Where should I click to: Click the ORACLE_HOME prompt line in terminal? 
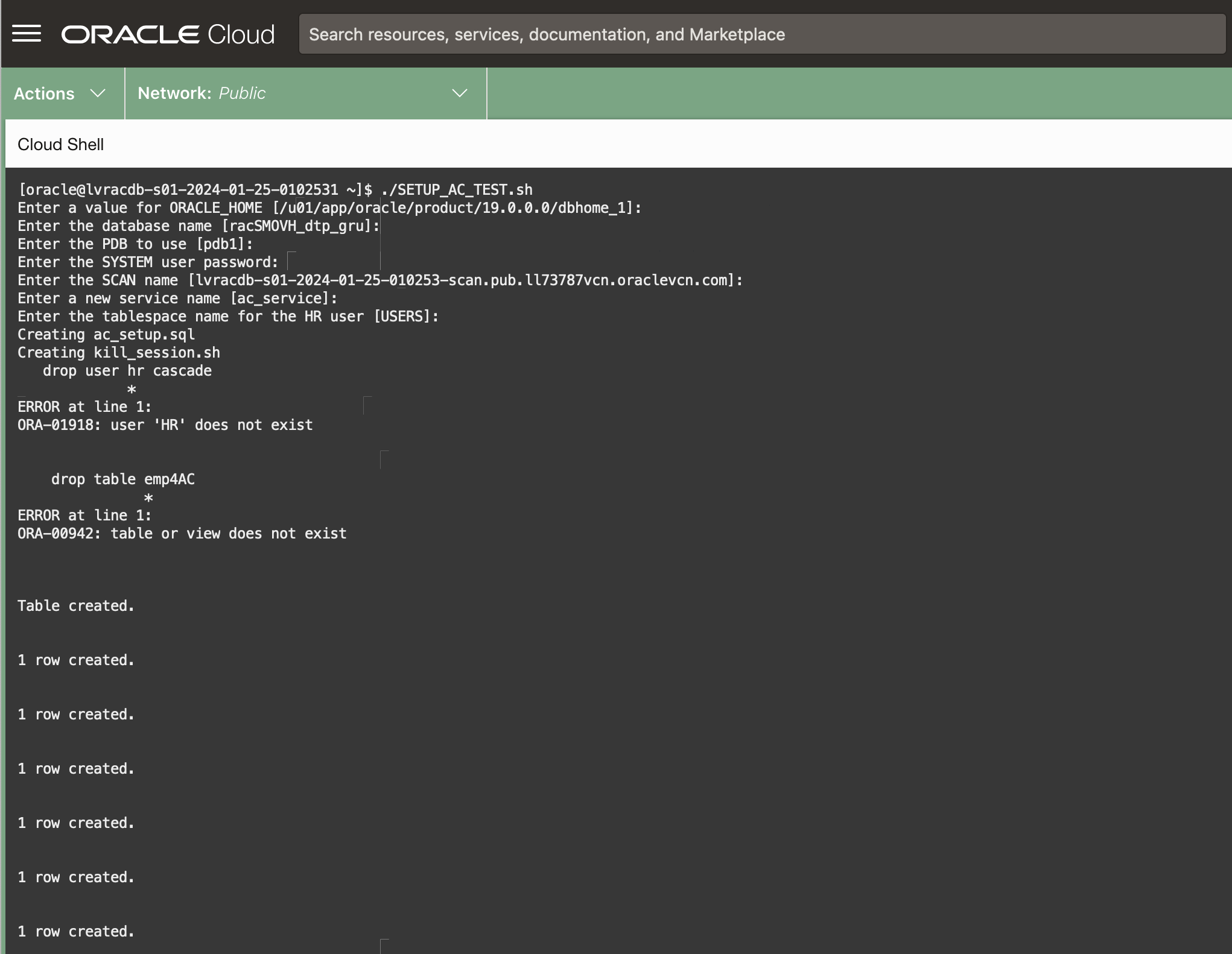[329, 208]
